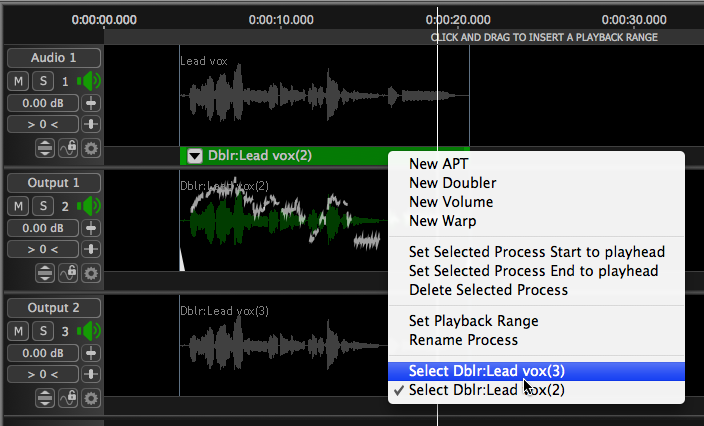This screenshot has width=704, height=426.
Task: Select Dblr:Lead vox(3) in the menu
Action: [x=486, y=371]
